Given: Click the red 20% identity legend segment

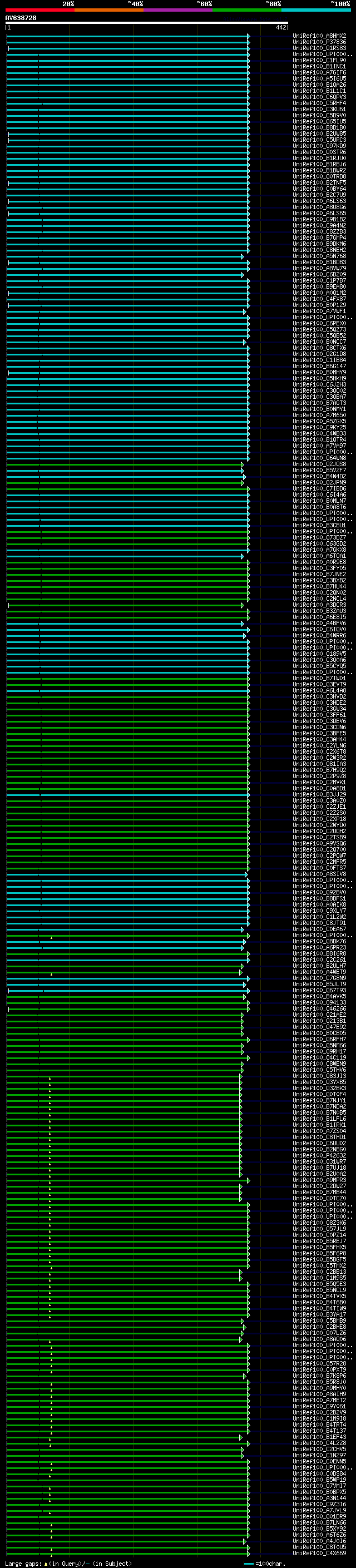Looking at the screenshot, I should [39, 10].
